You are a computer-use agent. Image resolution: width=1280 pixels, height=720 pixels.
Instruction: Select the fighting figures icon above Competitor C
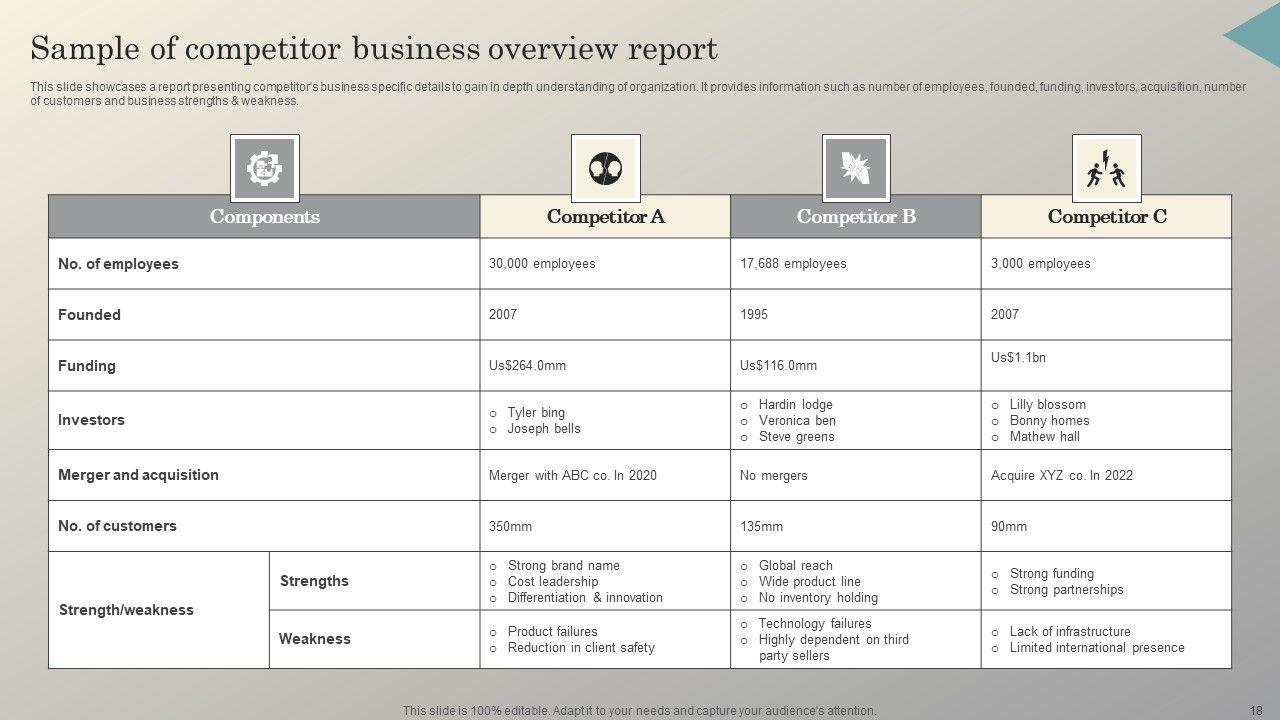pos(1106,168)
